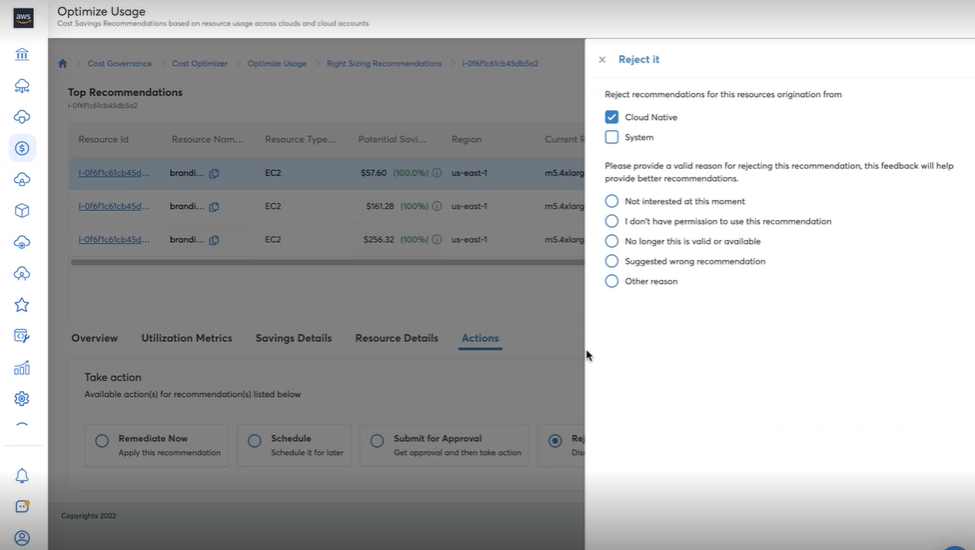The image size is (975, 550).
Task: Open the chat message icon with dot
Action: (x=22, y=506)
